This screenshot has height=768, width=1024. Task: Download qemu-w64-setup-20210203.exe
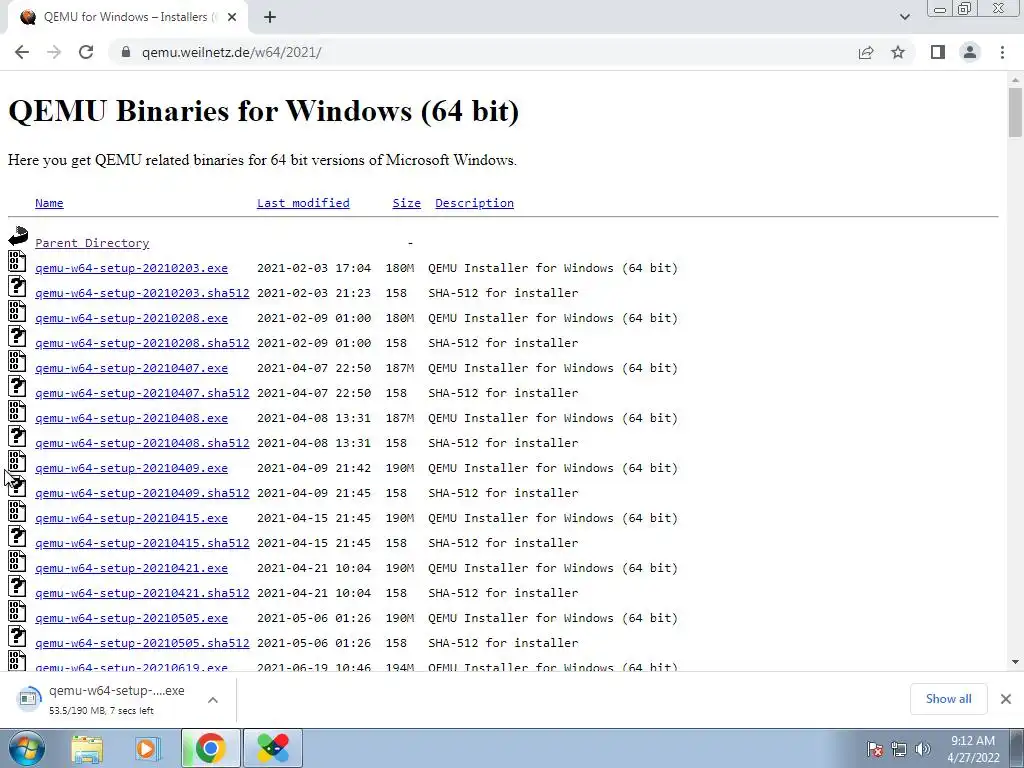[131, 268]
